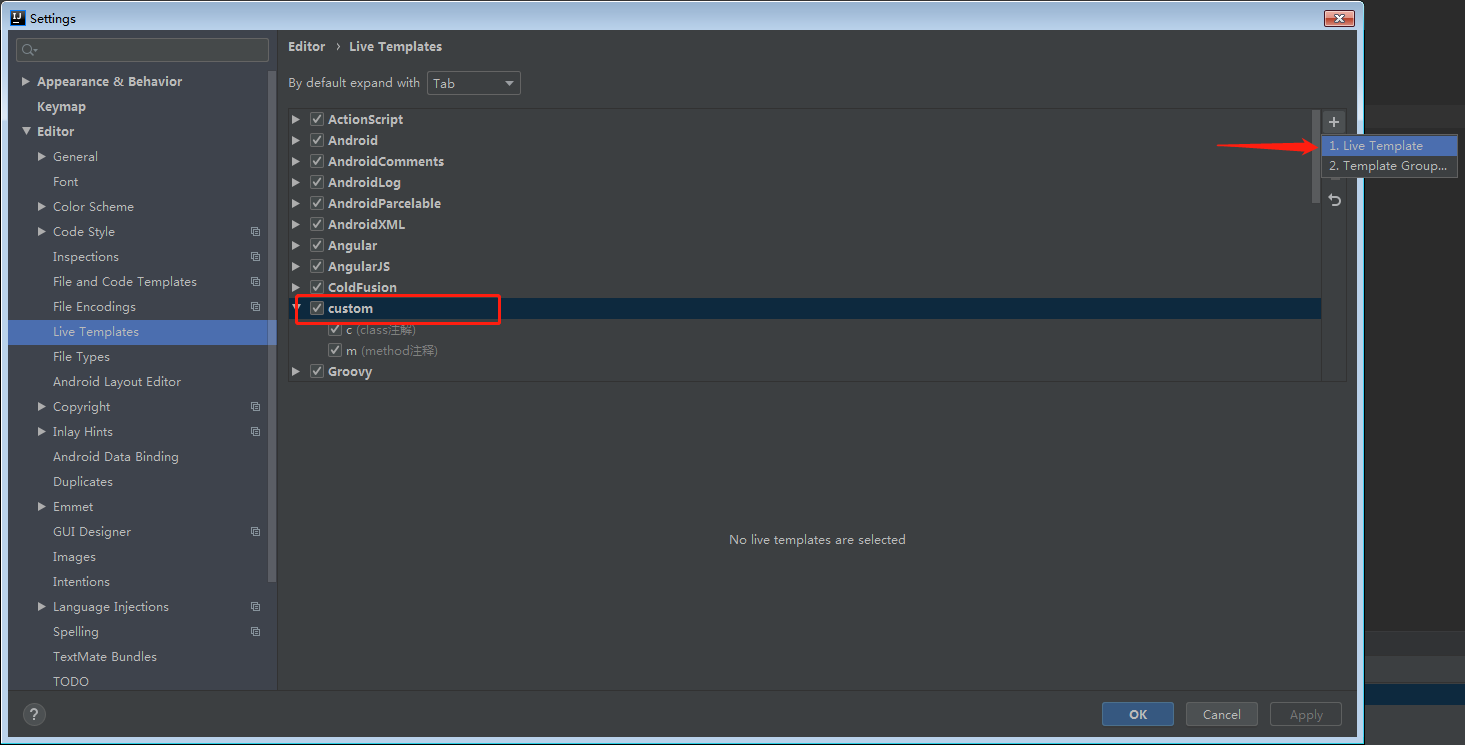The width and height of the screenshot is (1465, 745).
Task: Disable the custom group checkbox
Action: coord(317,308)
